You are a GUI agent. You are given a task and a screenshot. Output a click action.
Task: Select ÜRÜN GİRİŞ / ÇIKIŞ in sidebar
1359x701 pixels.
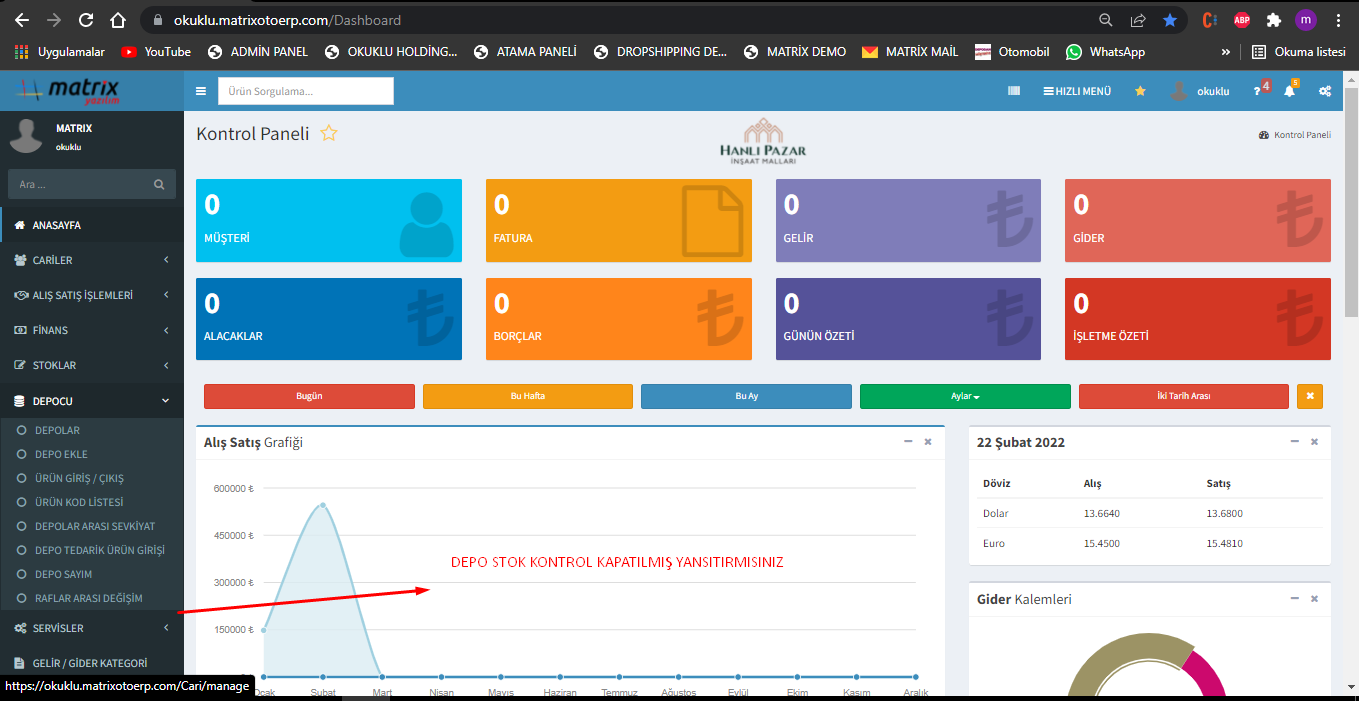79,478
